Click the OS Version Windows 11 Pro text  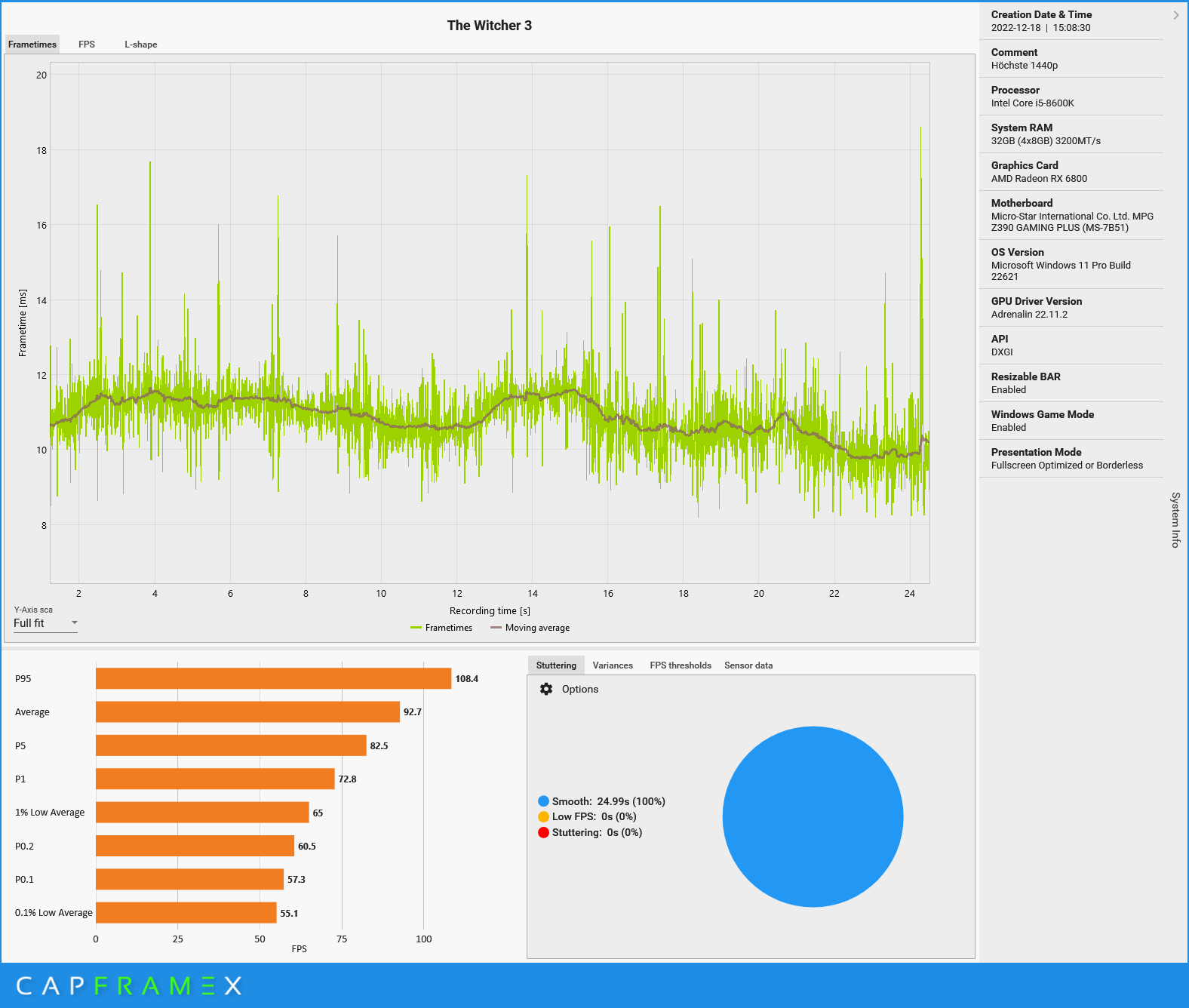tap(1061, 271)
